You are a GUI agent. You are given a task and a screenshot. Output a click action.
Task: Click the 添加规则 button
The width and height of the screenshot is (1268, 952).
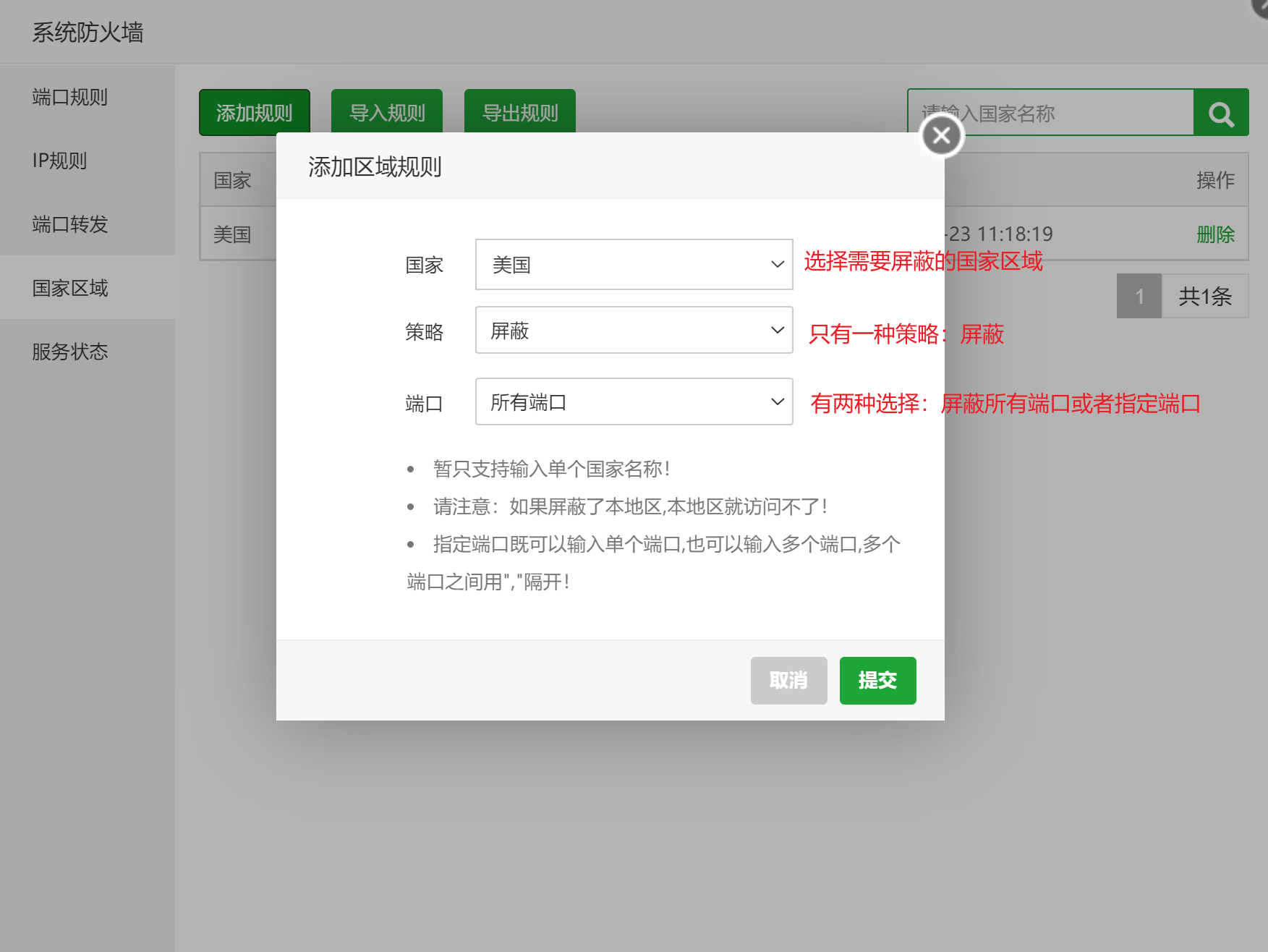click(x=254, y=112)
